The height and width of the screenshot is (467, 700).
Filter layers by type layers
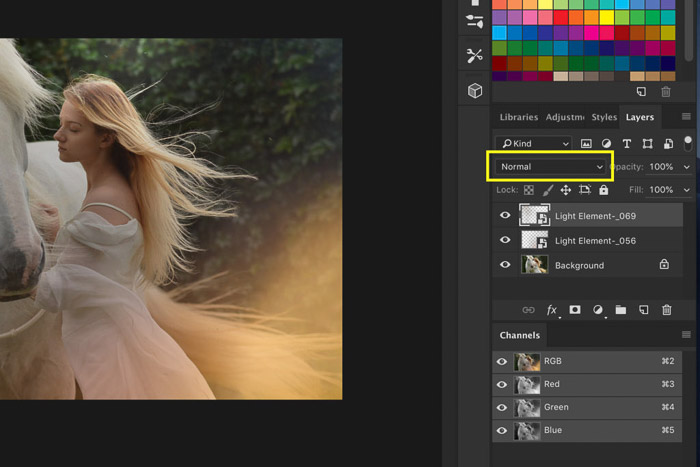(x=627, y=143)
